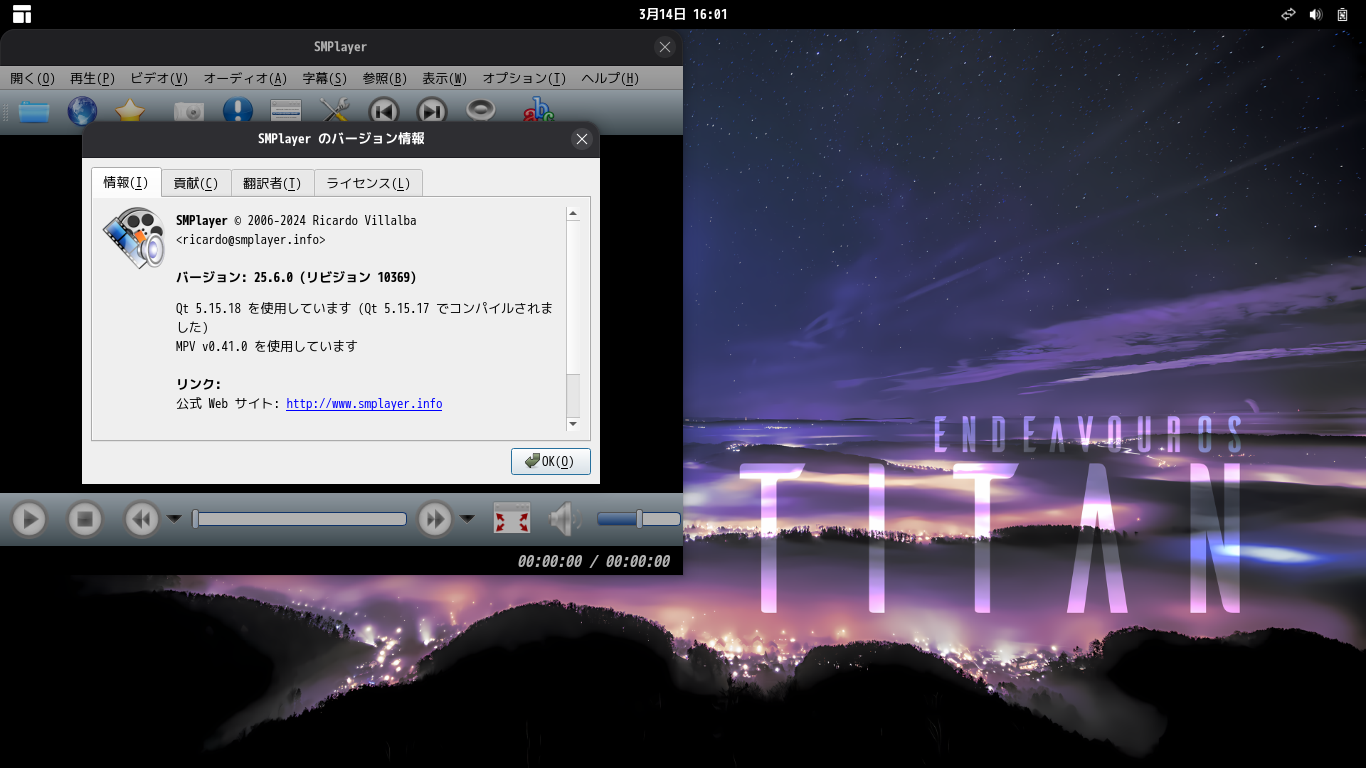Click the ricardo@smplayer.info email text
Viewport: 1366px width, 768px height.
pyautogui.click(x=250, y=240)
